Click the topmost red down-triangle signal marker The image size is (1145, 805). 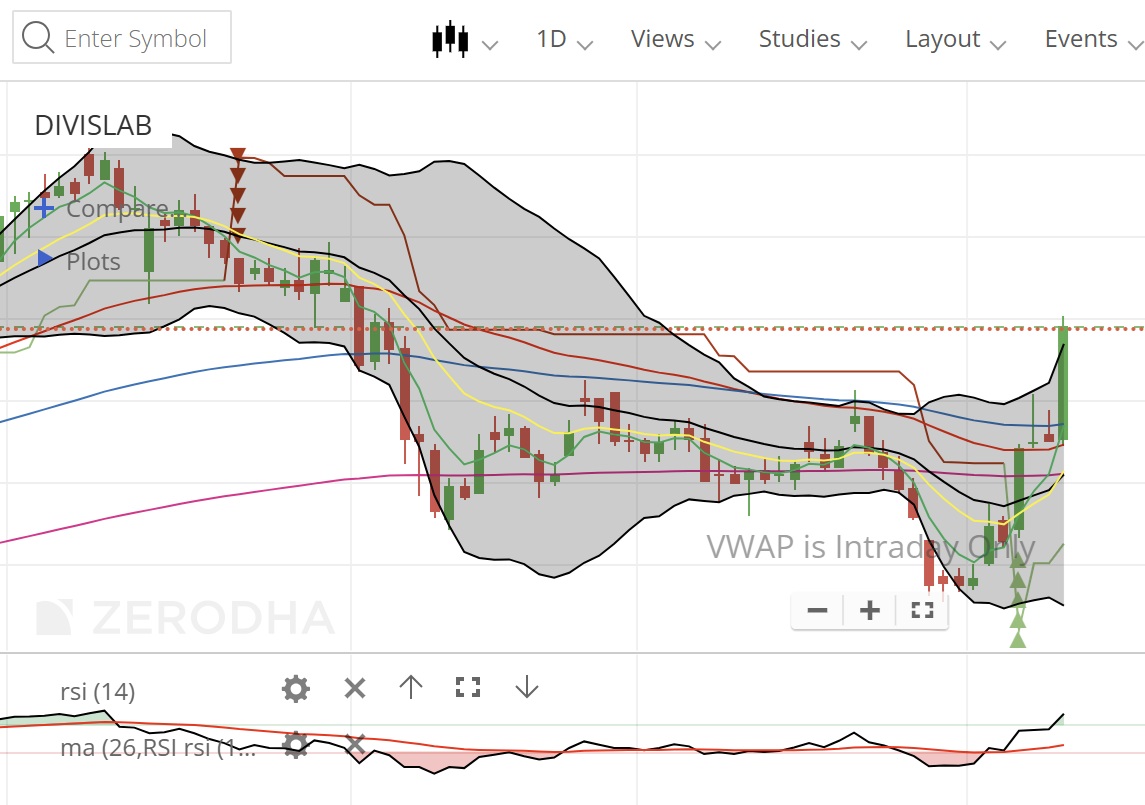[237, 154]
